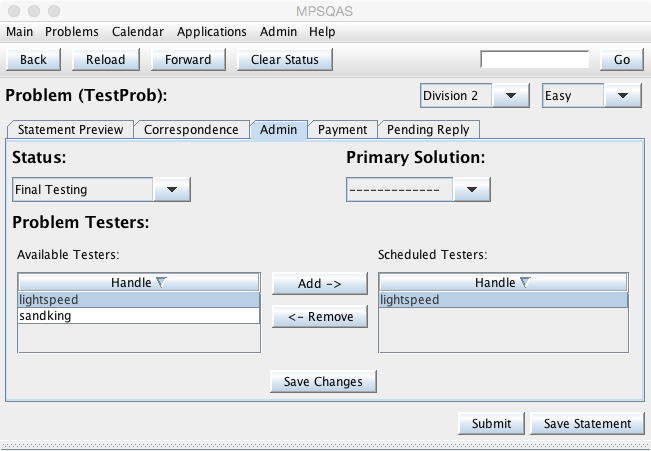Open the Problems menu
651x451 pixels.
click(72, 32)
